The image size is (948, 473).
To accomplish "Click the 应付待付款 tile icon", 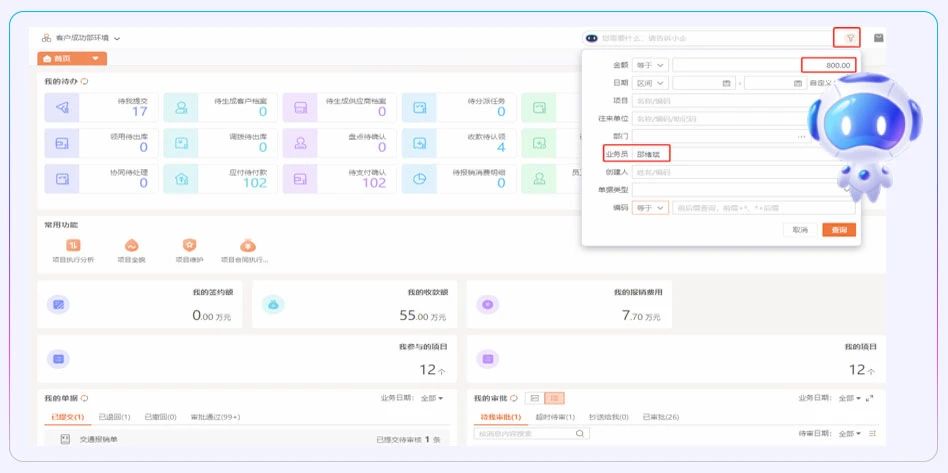I will point(181,179).
